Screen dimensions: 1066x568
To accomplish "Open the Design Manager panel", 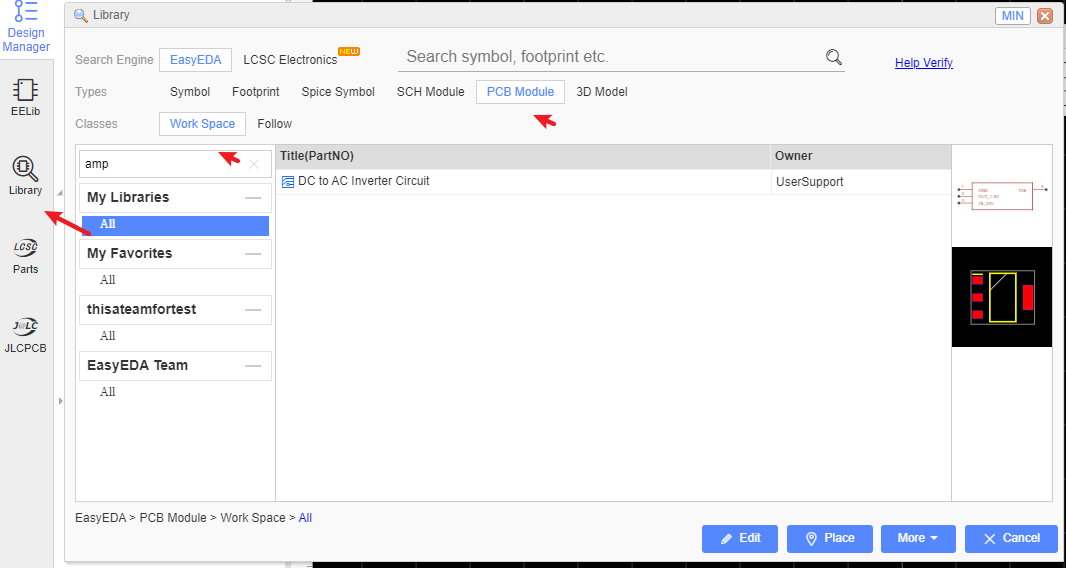I will point(26,27).
